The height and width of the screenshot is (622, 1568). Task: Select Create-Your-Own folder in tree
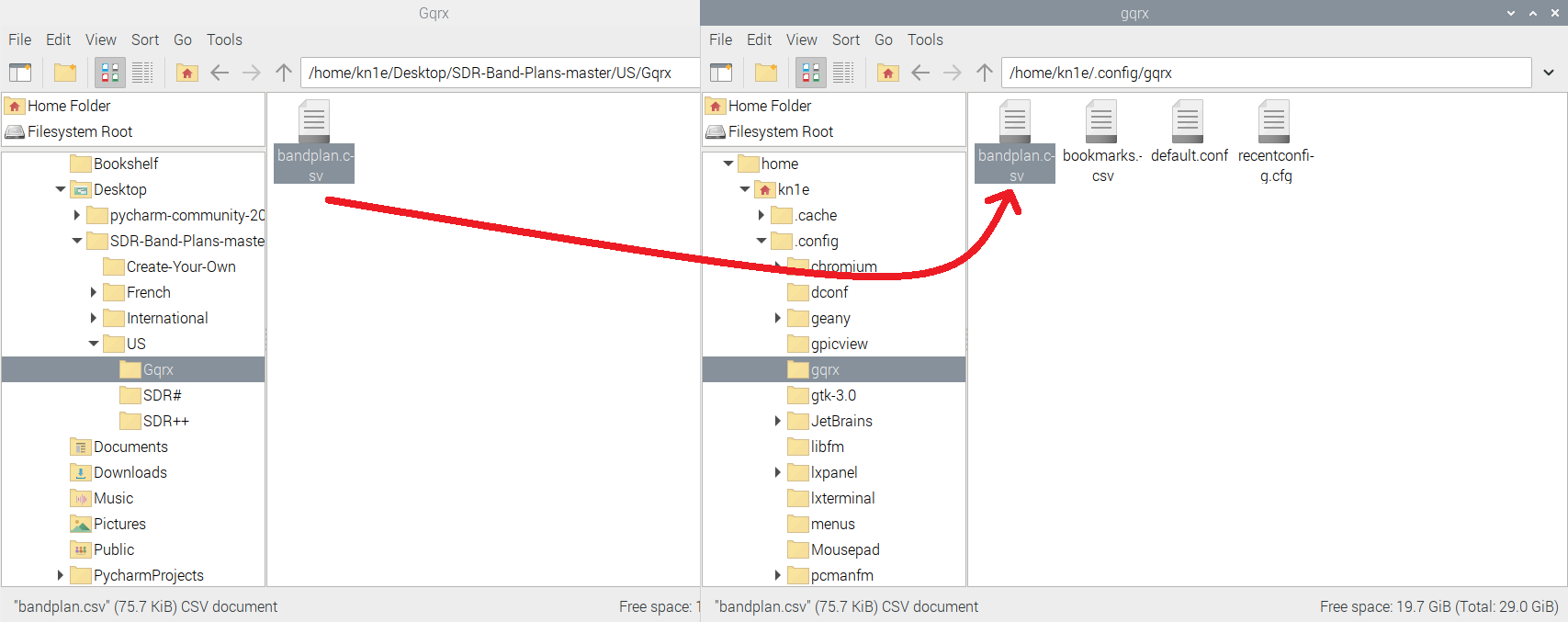170,266
